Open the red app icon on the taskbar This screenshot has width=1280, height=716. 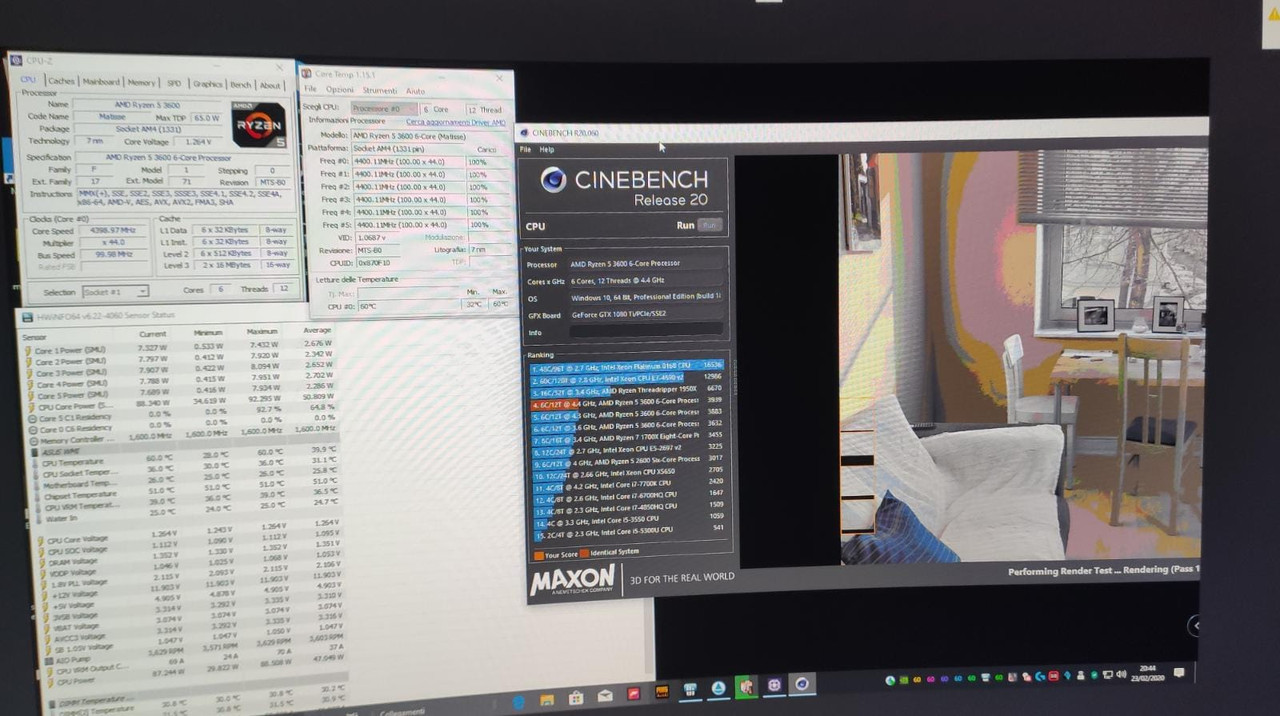(x=633, y=694)
